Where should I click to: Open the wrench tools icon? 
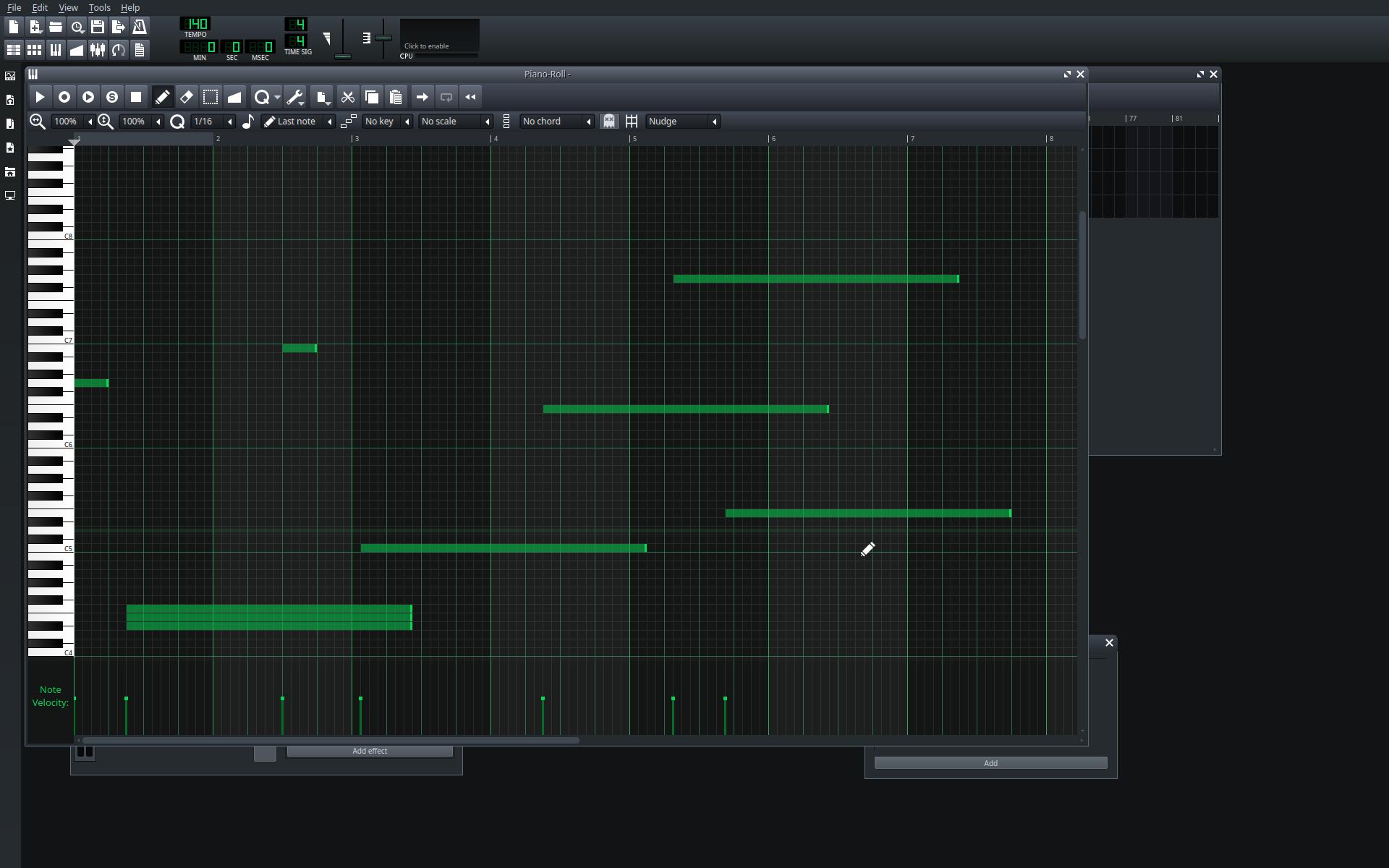point(294,97)
